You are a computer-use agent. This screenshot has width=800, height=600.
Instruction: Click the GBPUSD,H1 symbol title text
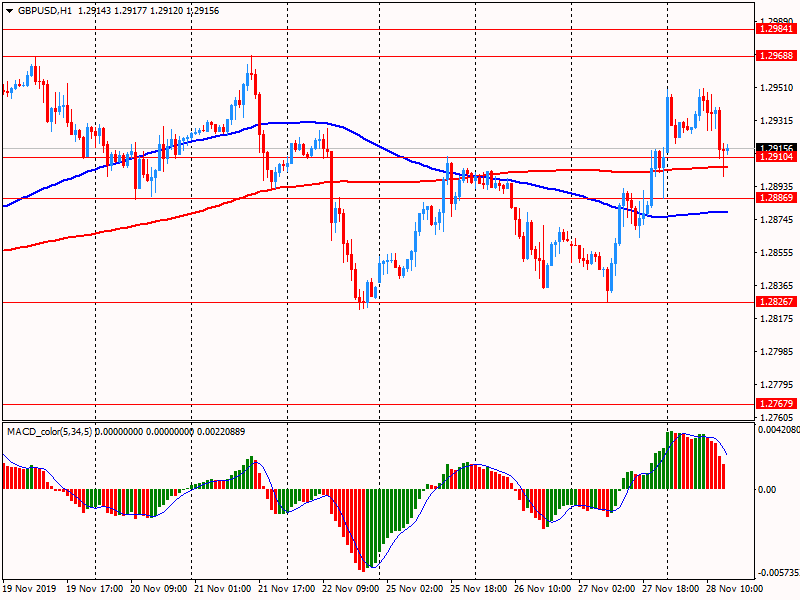(44, 10)
